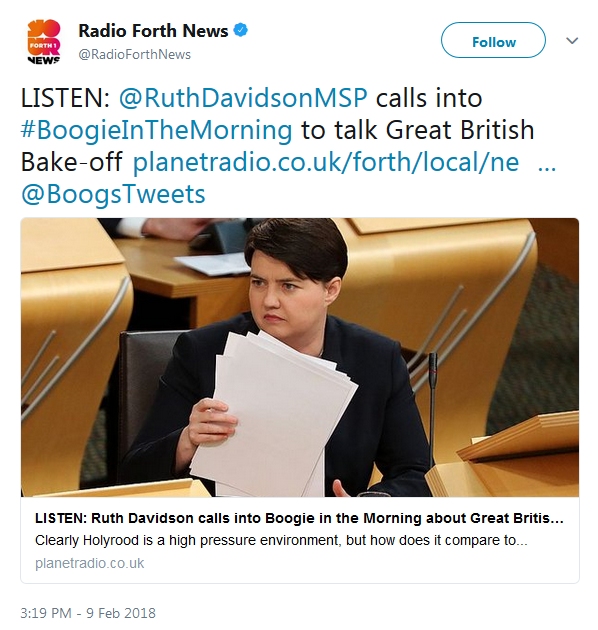Screen dimensions: 598x630
Task: Click the blue verified badge icon
Action: (x=241, y=30)
